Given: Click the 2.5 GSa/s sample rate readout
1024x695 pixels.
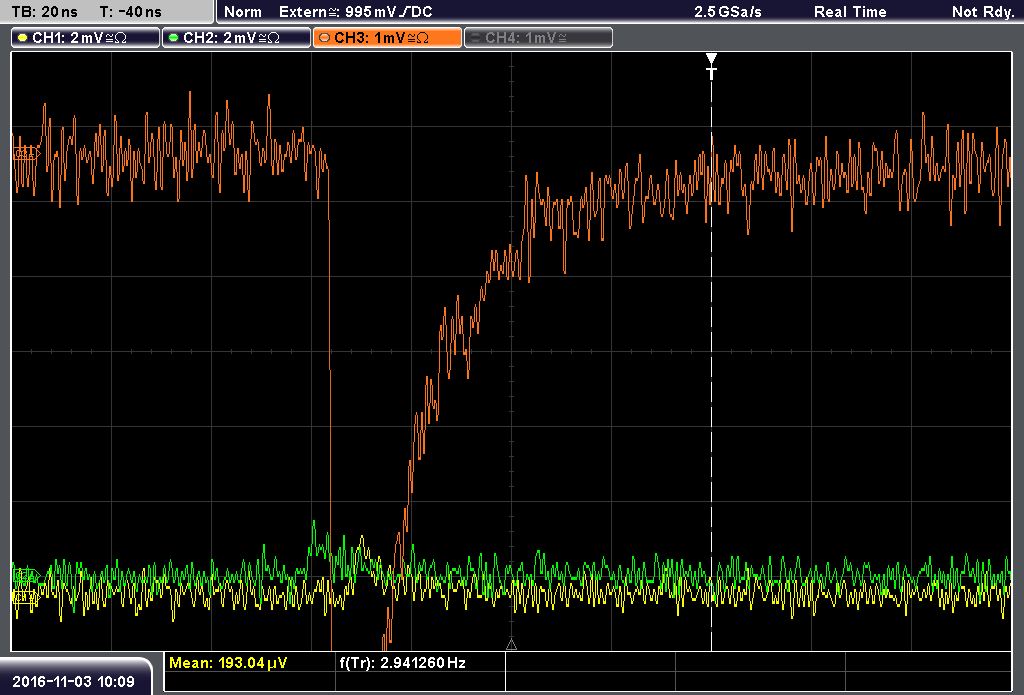Looking at the screenshot, I should [728, 12].
